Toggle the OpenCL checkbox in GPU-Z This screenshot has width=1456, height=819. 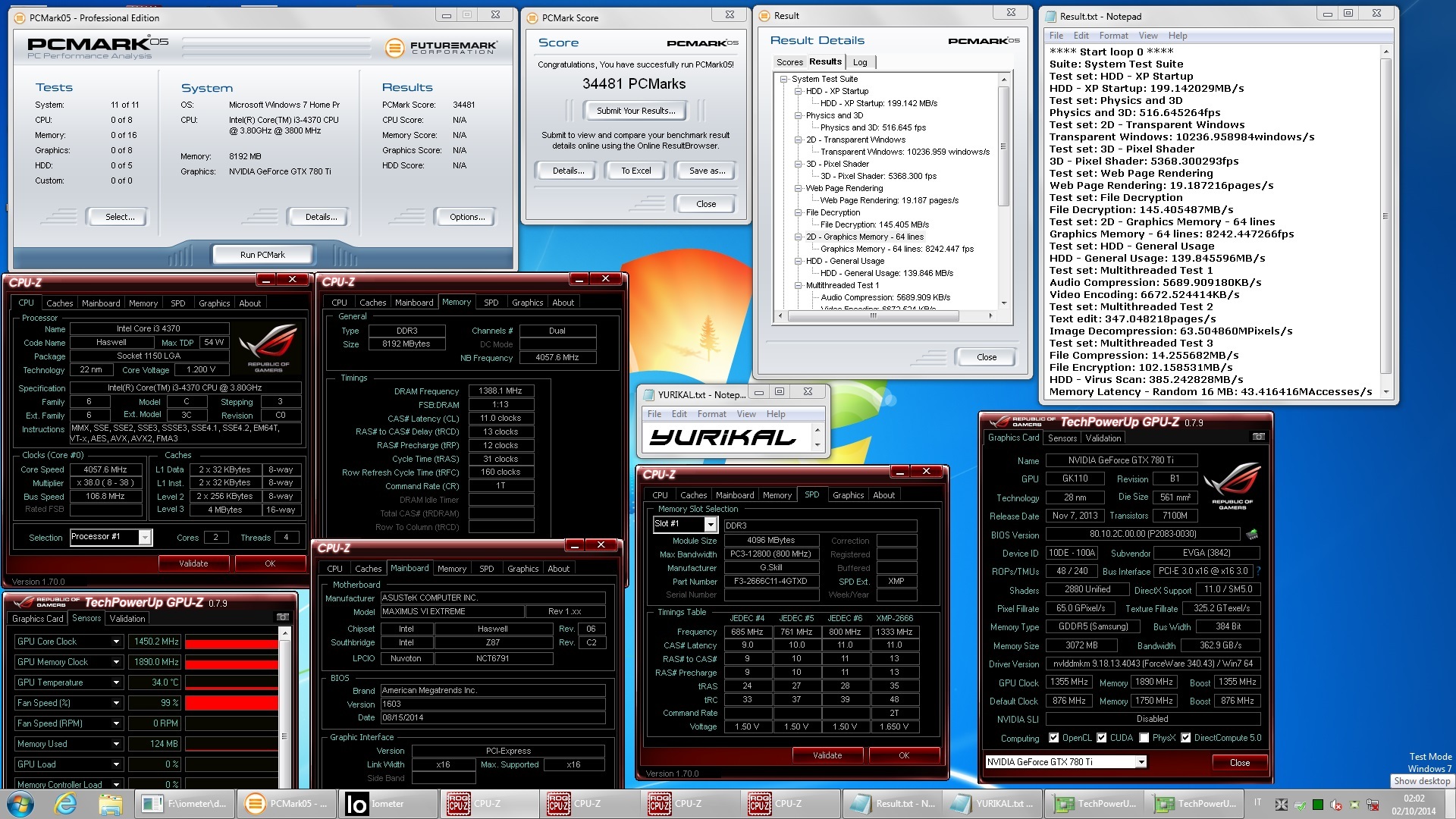tap(1053, 738)
